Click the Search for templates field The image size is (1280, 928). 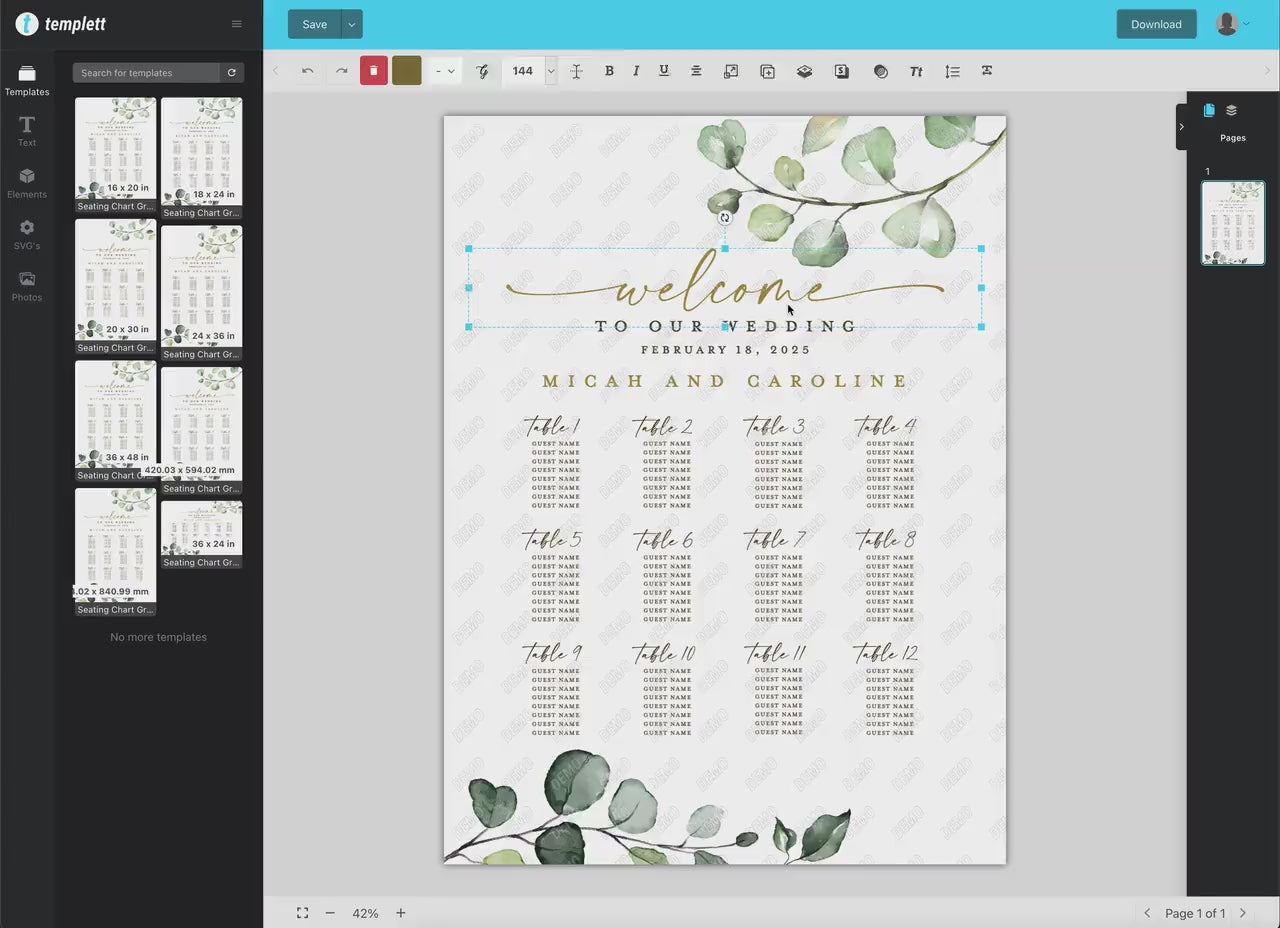point(146,73)
